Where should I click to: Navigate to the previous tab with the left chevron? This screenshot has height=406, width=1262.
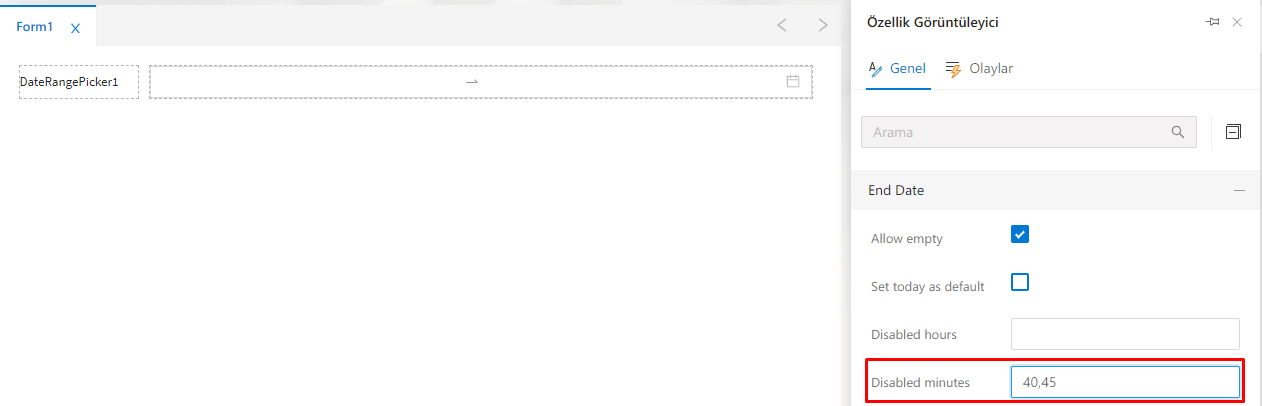[x=782, y=25]
